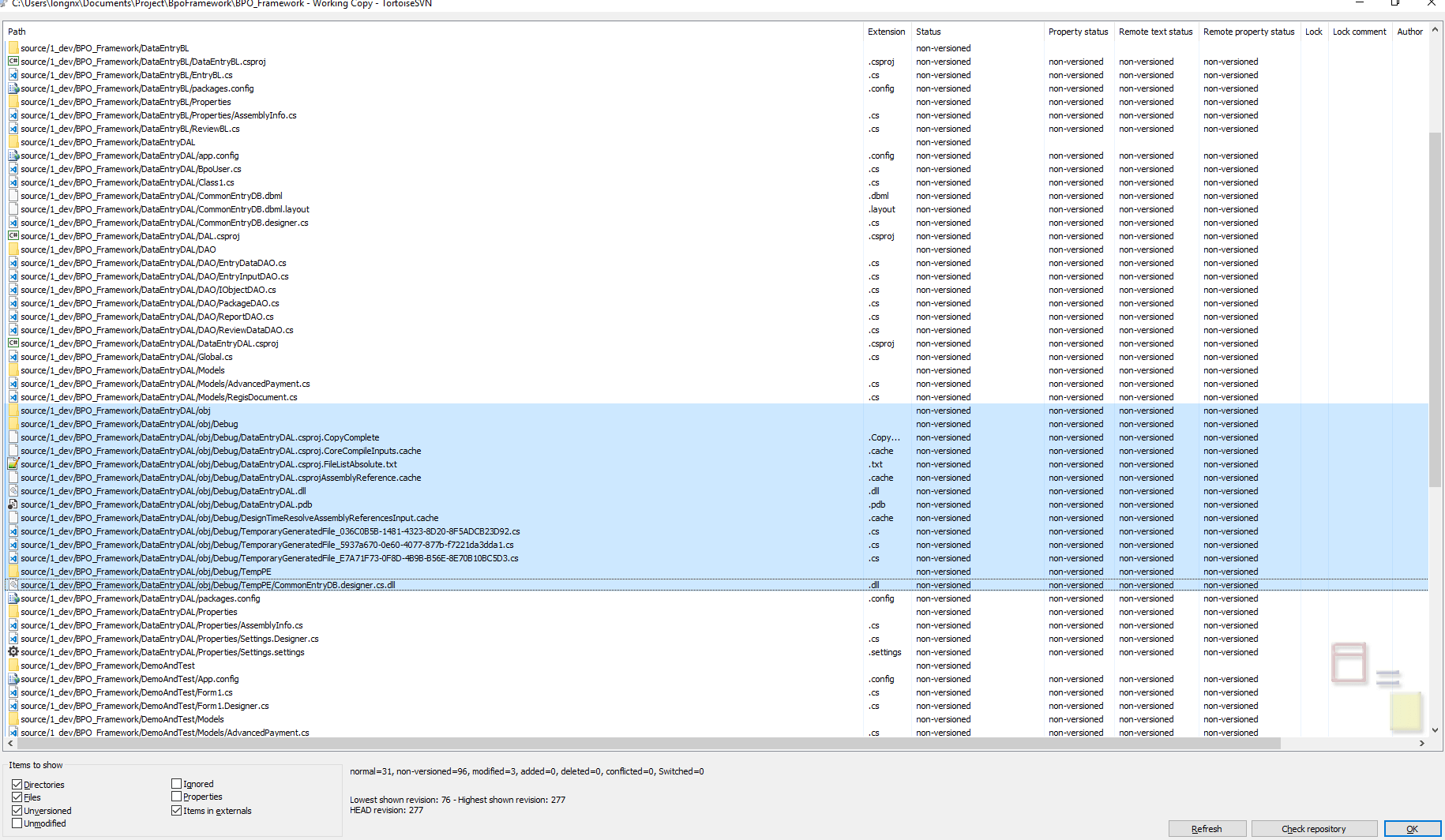Enable the Ignored checkbox
The image size is (1445, 840).
176,784
